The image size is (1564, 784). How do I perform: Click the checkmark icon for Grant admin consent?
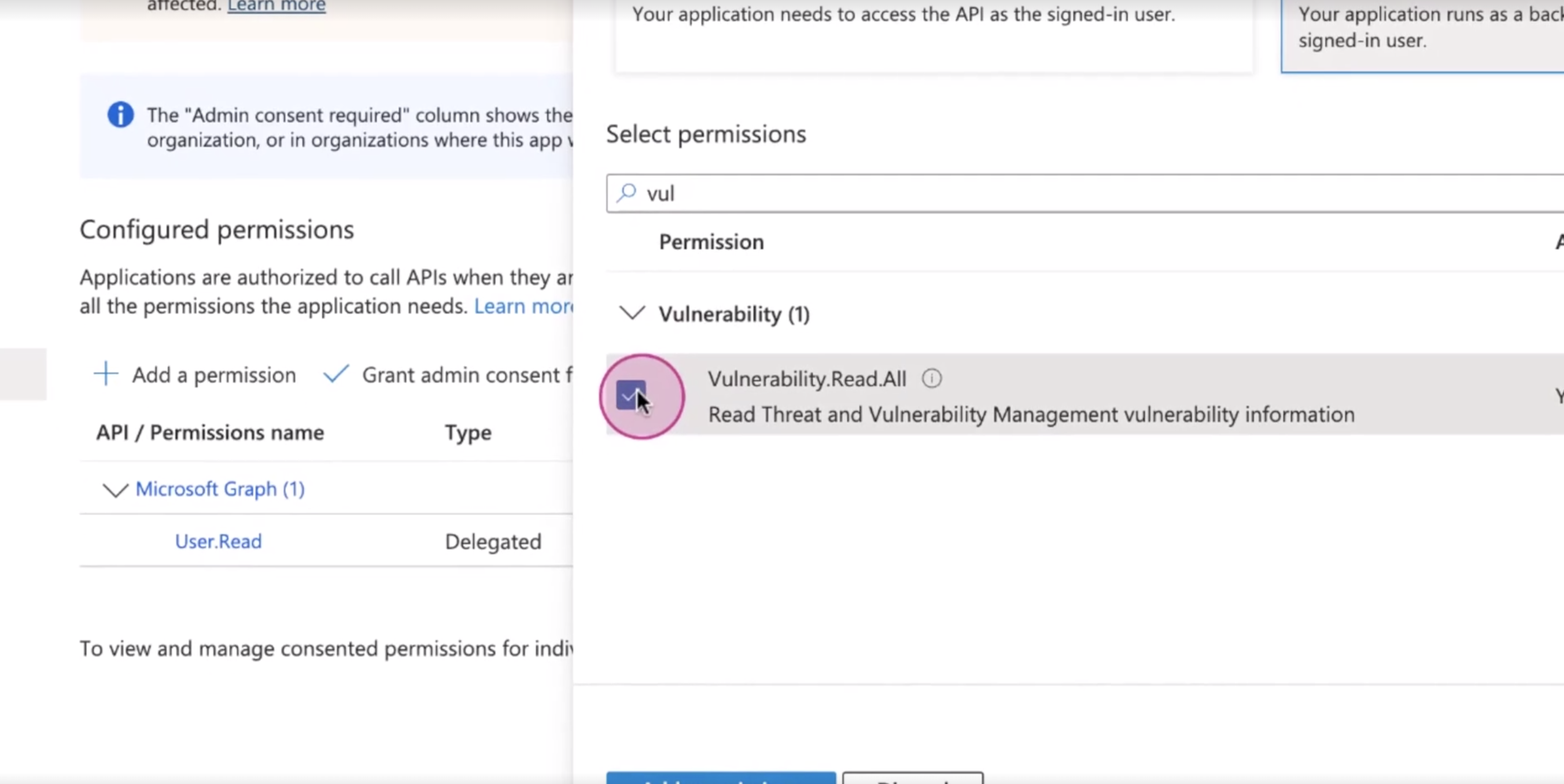(335, 374)
